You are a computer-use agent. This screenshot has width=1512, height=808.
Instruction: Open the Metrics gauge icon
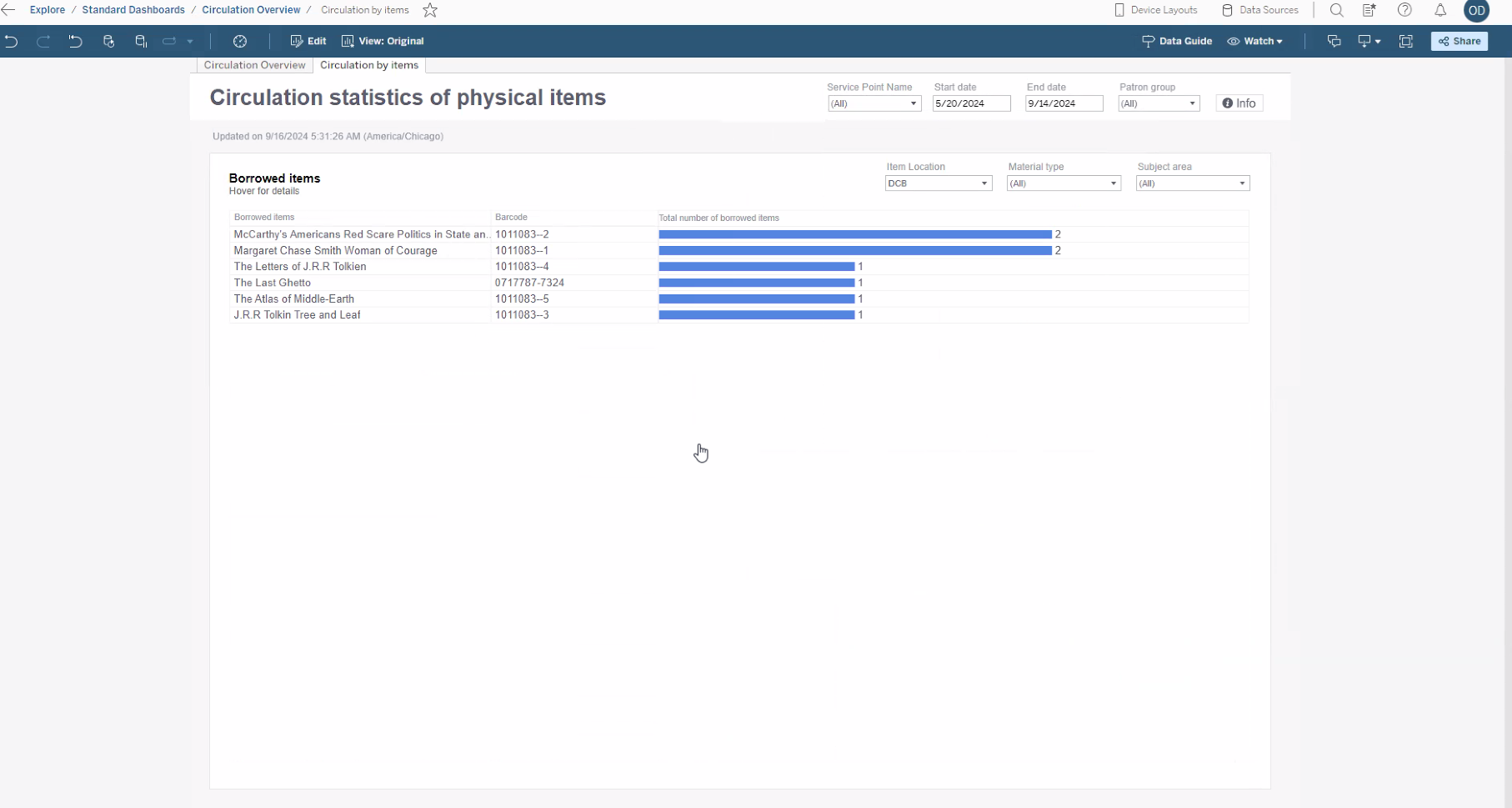point(240,41)
